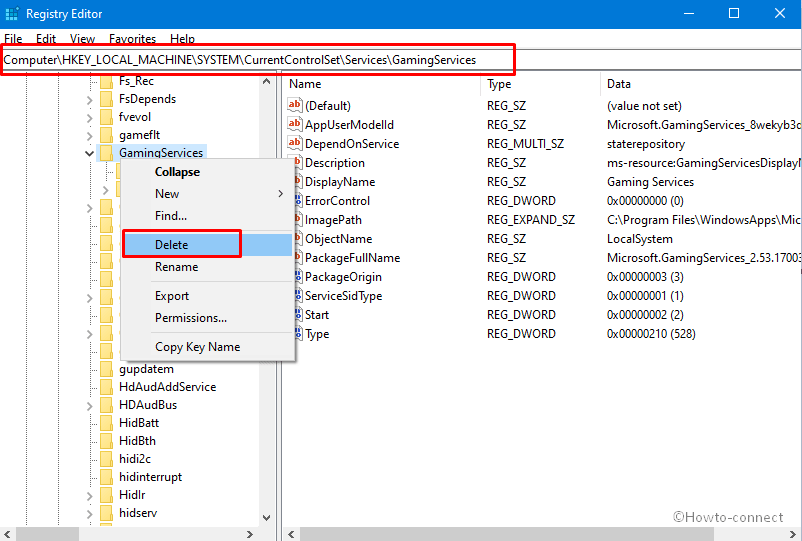
Task: Choose Rename in the context menu
Action: (x=207, y=266)
